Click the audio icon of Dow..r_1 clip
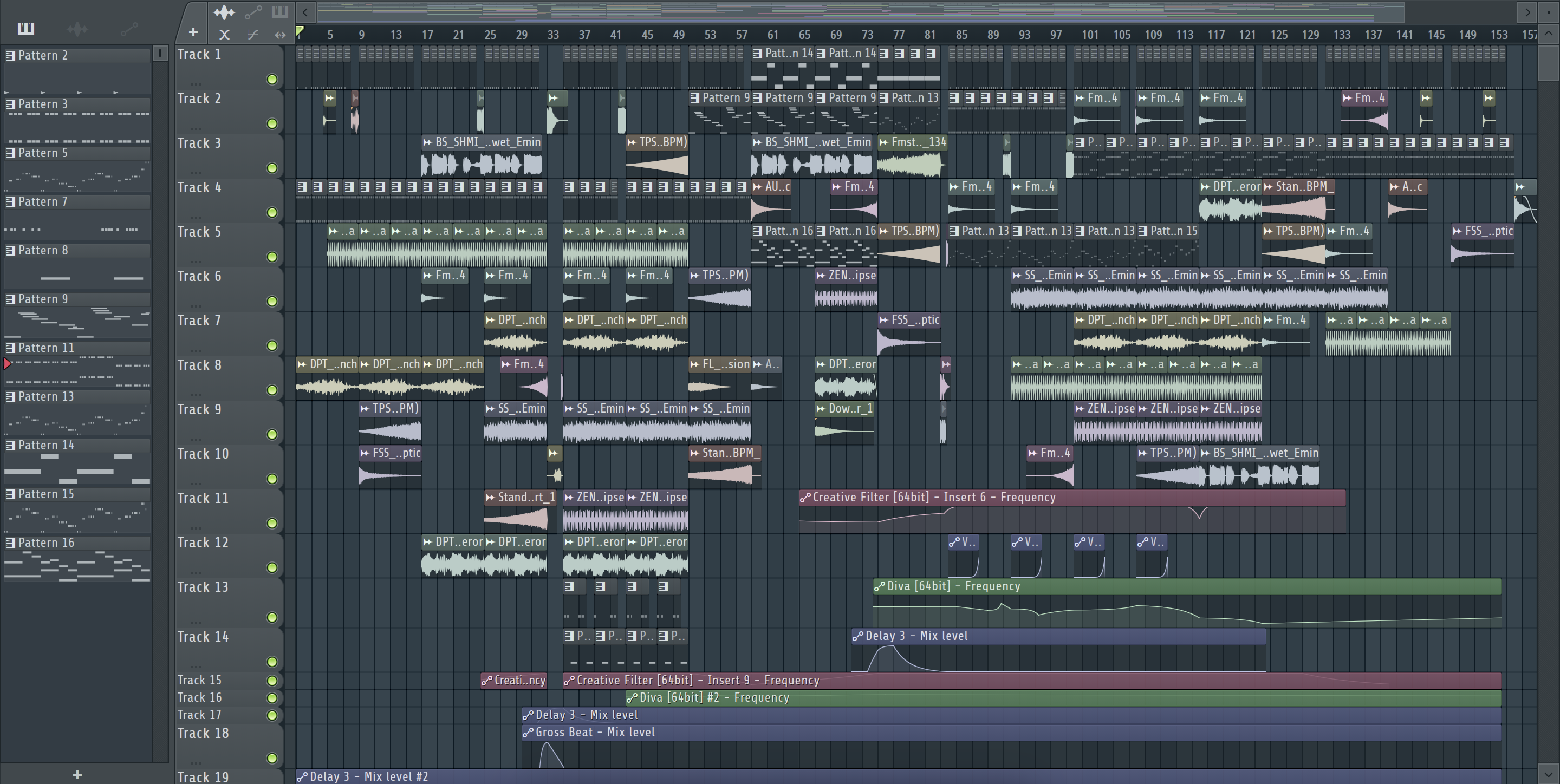This screenshot has width=1560, height=784. pyautogui.click(x=821, y=409)
